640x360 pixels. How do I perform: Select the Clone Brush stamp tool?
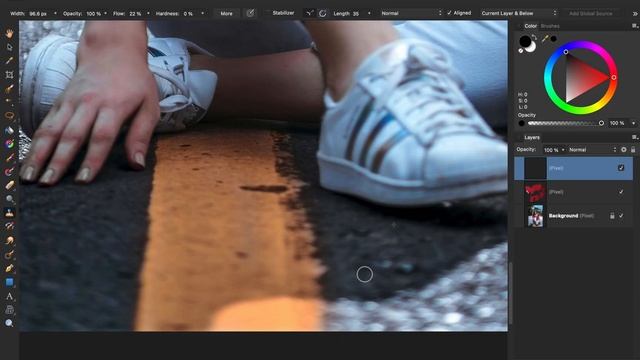pos(9,213)
